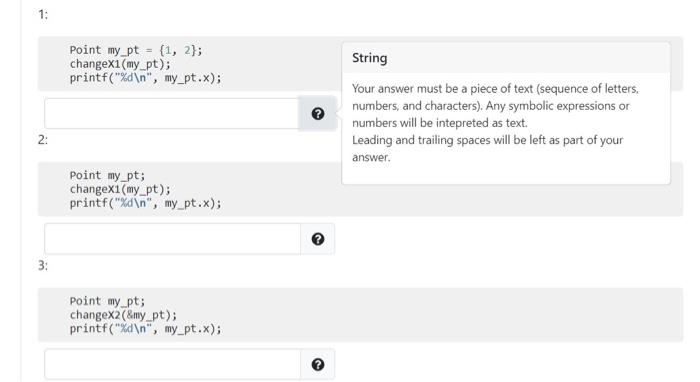Click the "3:" question label

[43, 266]
